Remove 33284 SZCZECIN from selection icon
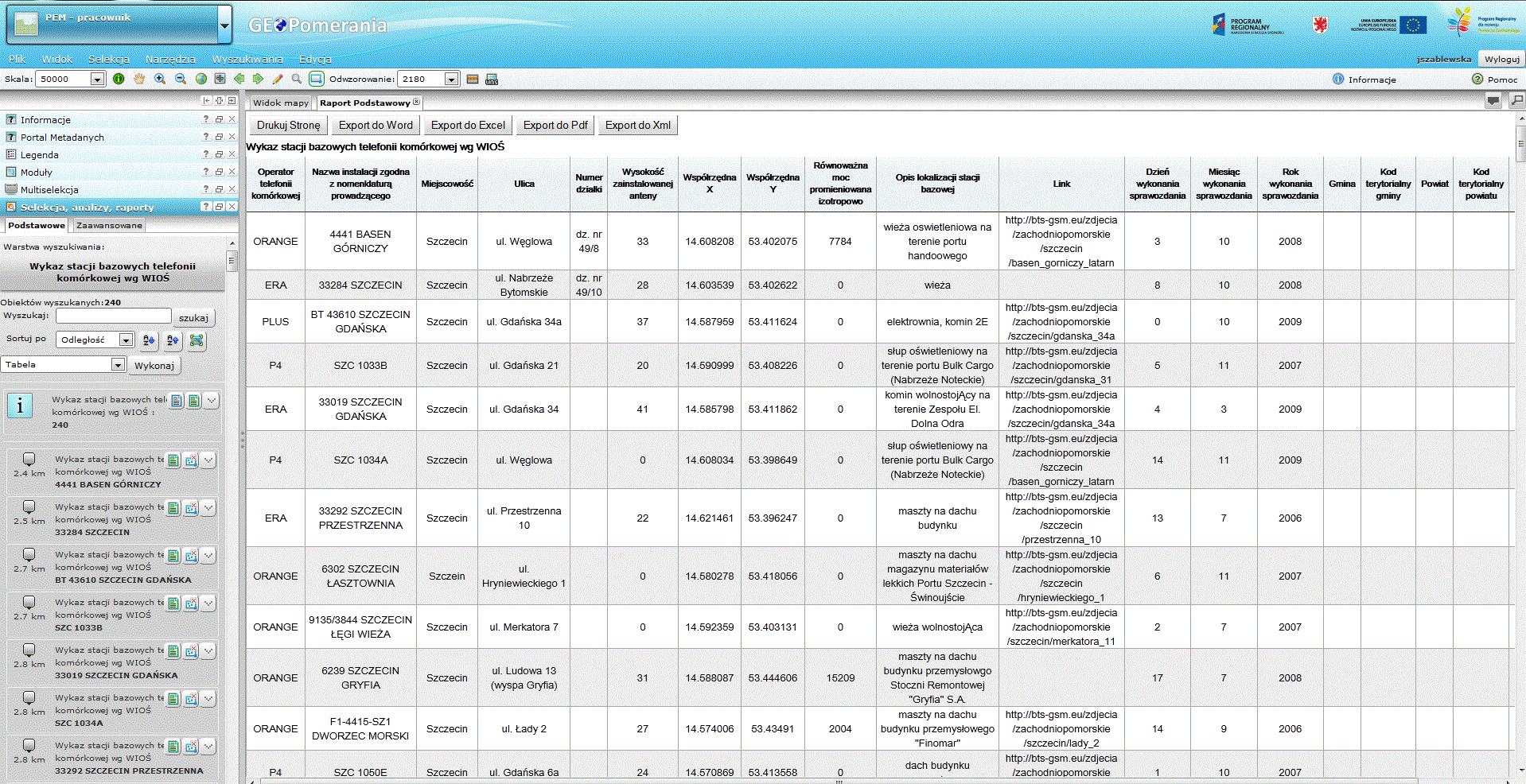 click(x=191, y=507)
